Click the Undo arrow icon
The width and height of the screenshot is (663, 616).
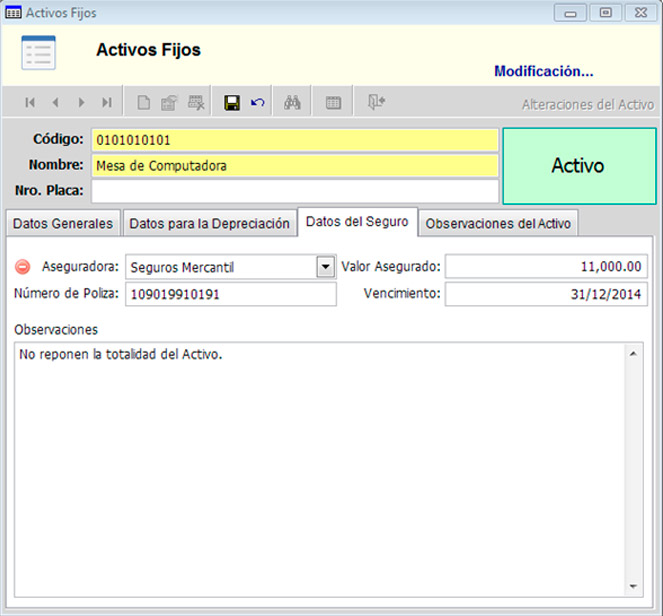click(x=258, y=103)
